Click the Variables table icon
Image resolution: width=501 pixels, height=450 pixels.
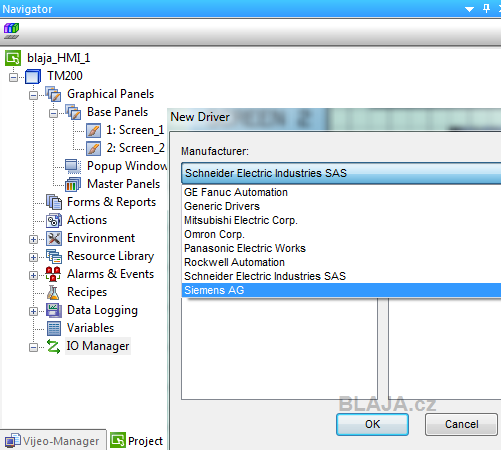(x=54, y=328)
